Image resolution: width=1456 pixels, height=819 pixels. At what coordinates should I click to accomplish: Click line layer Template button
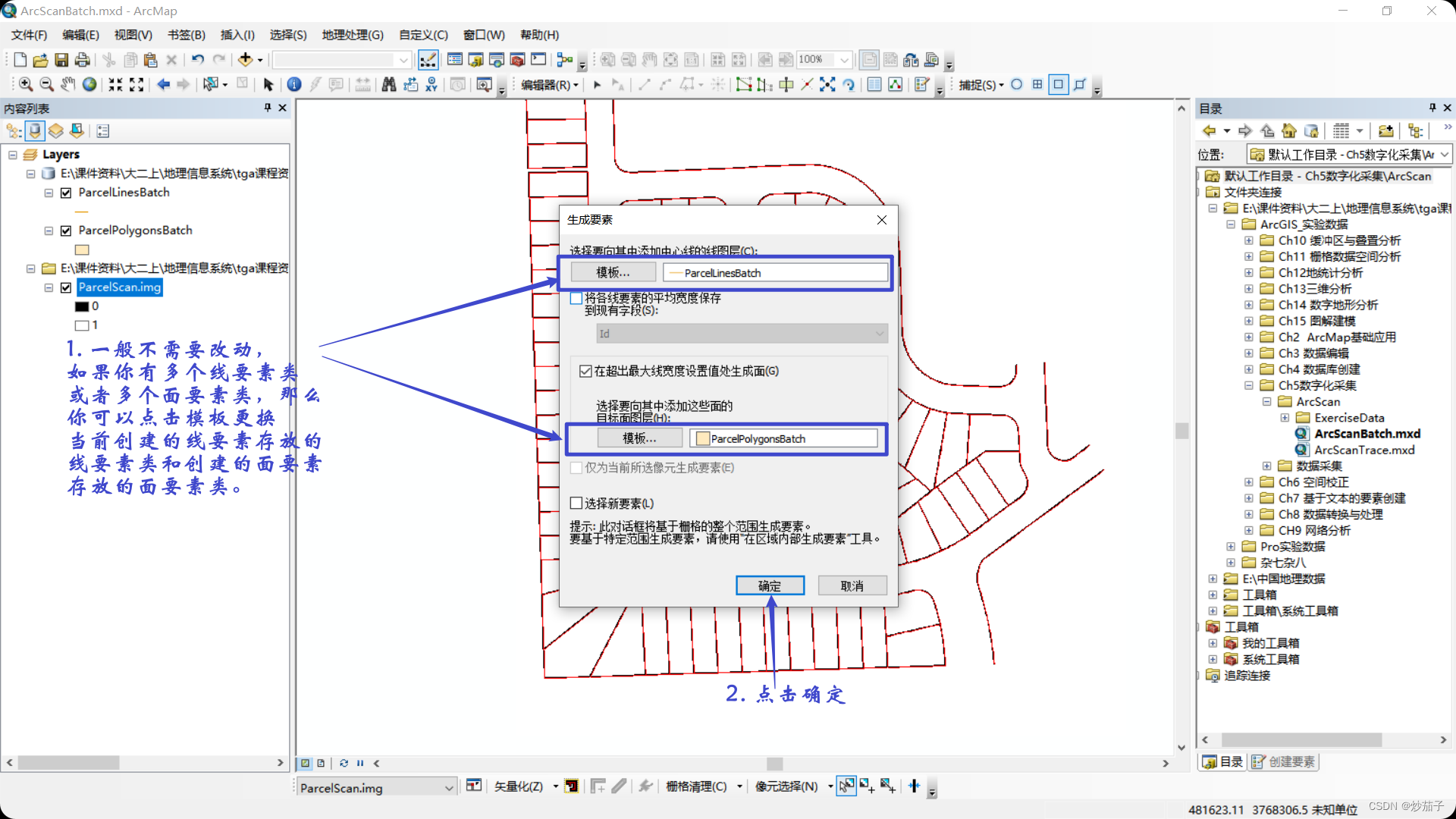[613, 272]
